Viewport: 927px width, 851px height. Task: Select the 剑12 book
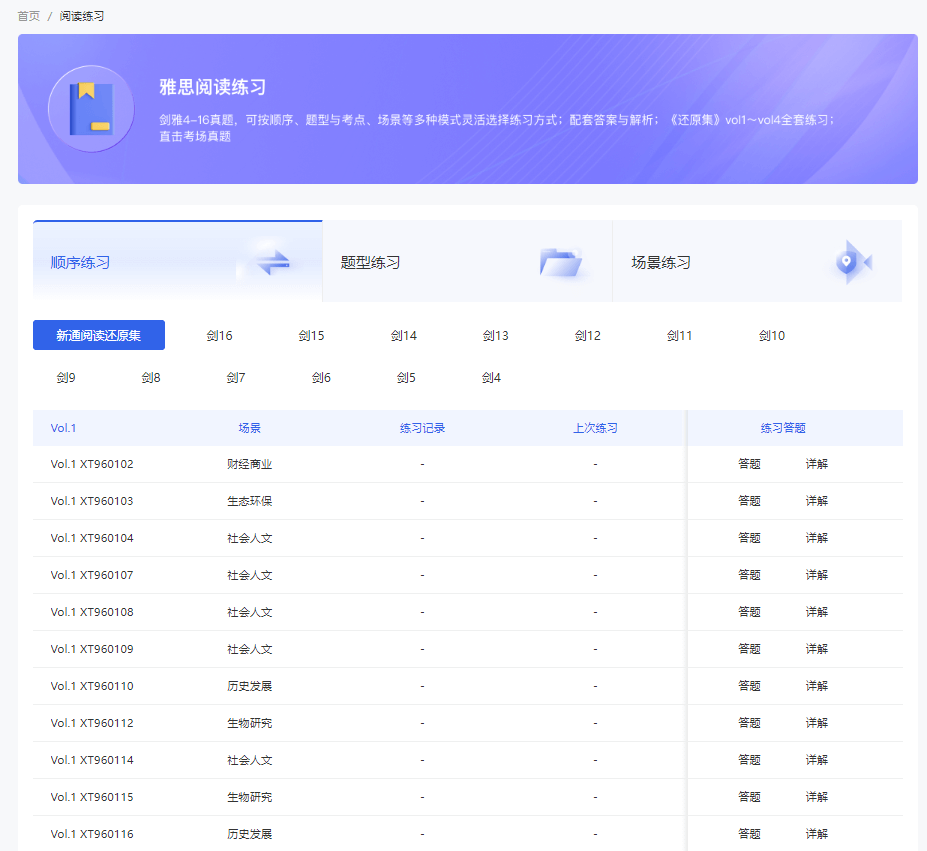(x=588, y=335)
